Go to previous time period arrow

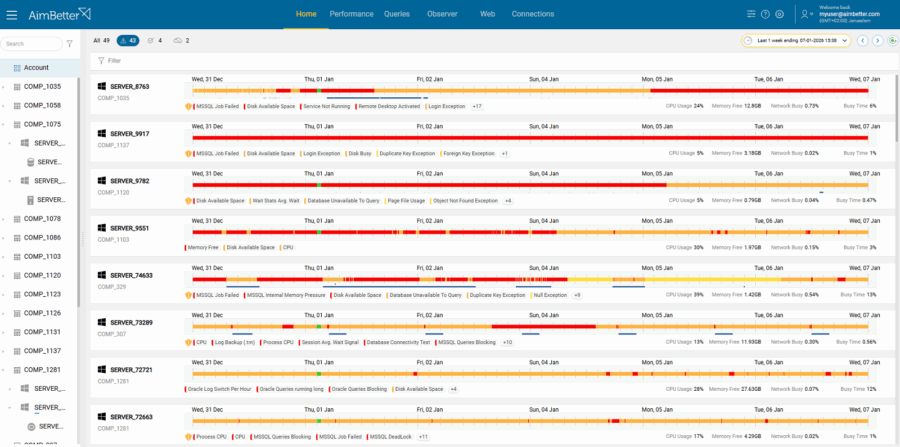(x=862, y=40)
